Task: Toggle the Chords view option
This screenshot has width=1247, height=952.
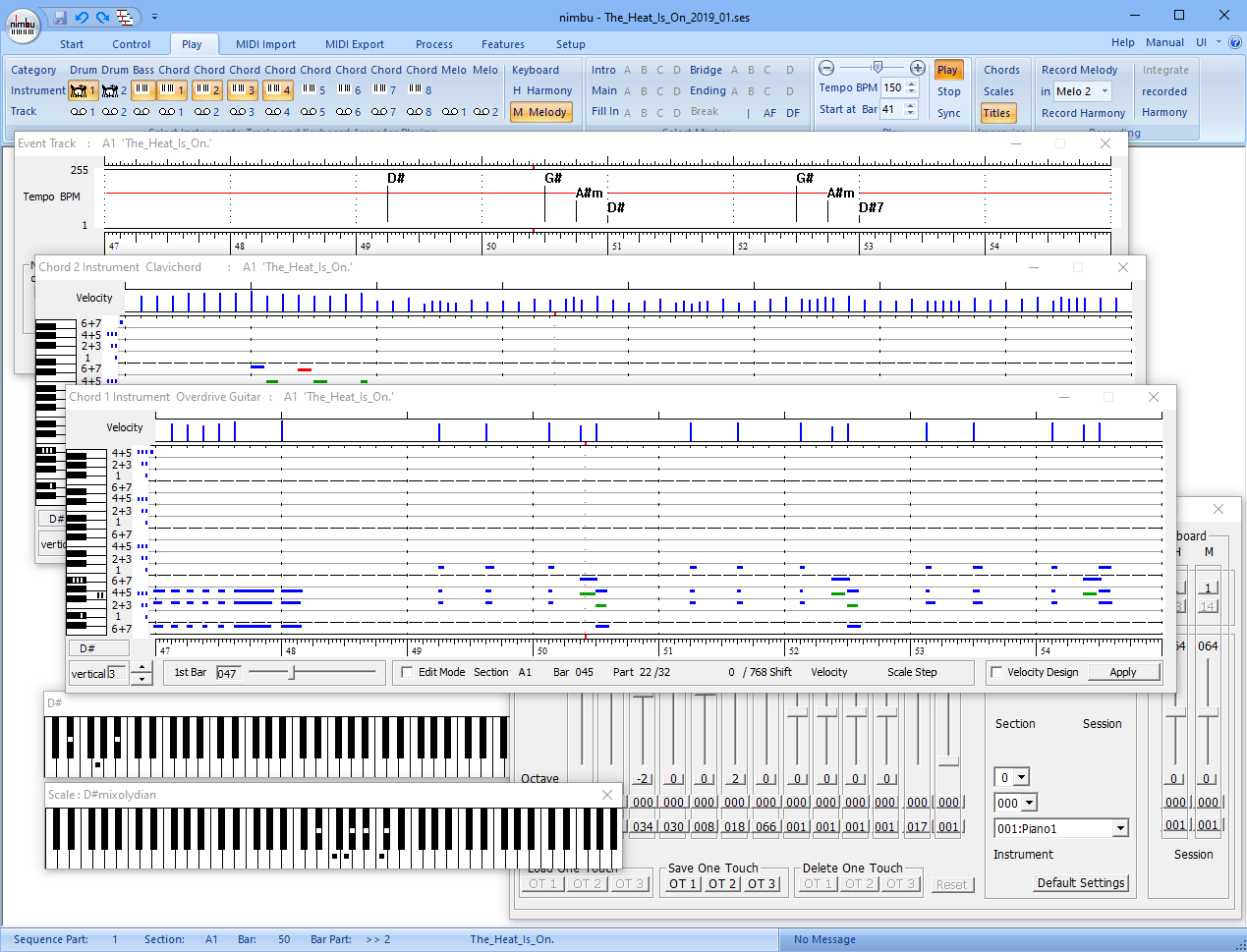Action: [x=1001, y=70]
